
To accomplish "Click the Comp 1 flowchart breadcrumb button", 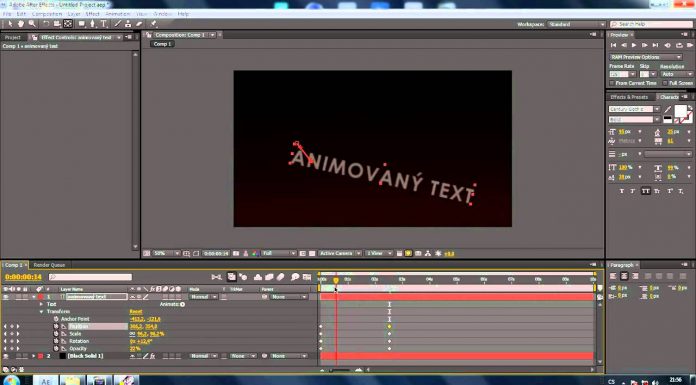I will click(x=162, y=44).
